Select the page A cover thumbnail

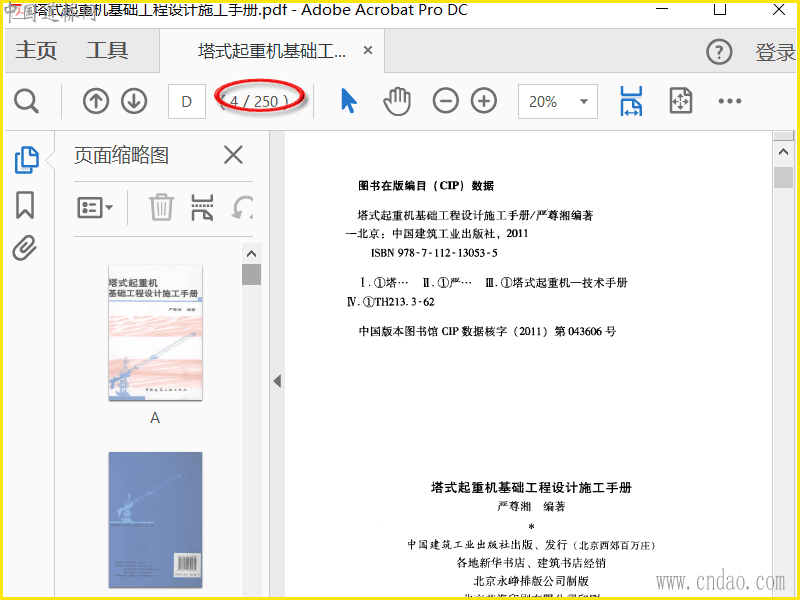coord(155,333)
